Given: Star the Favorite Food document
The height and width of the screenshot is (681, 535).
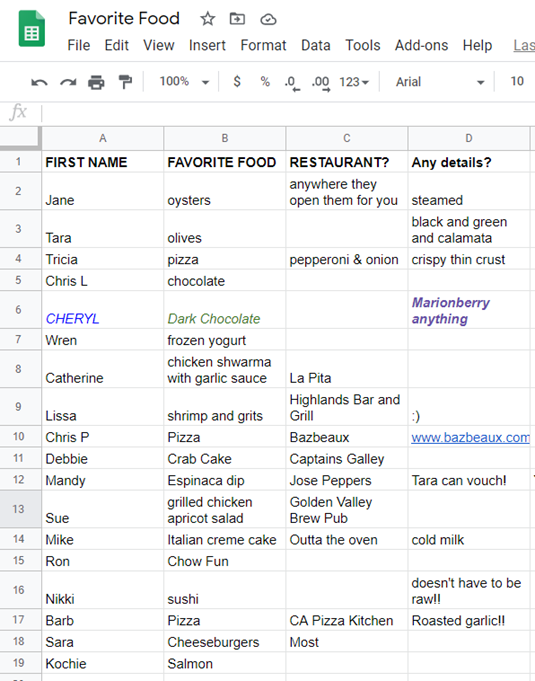Looking at the screenshot, I should (208, 19).
